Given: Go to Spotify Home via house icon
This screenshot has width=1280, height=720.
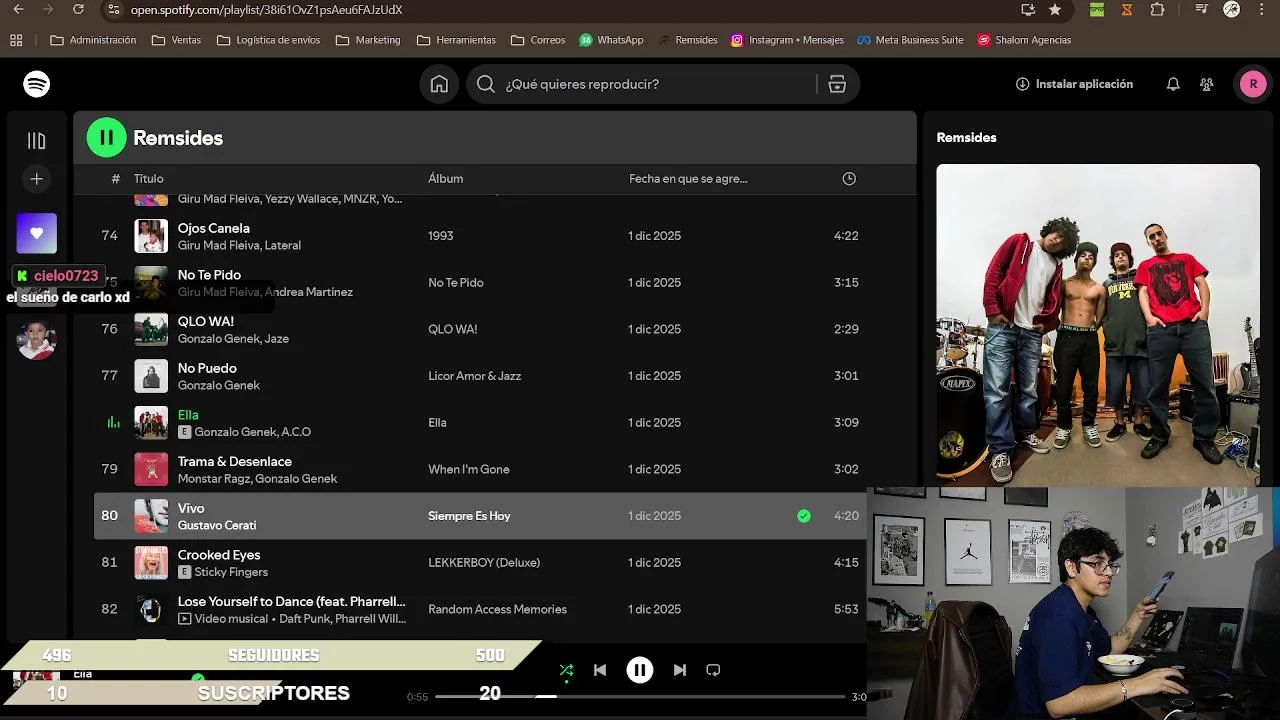Looking at the screenshot, I should (x=439, y=84).
